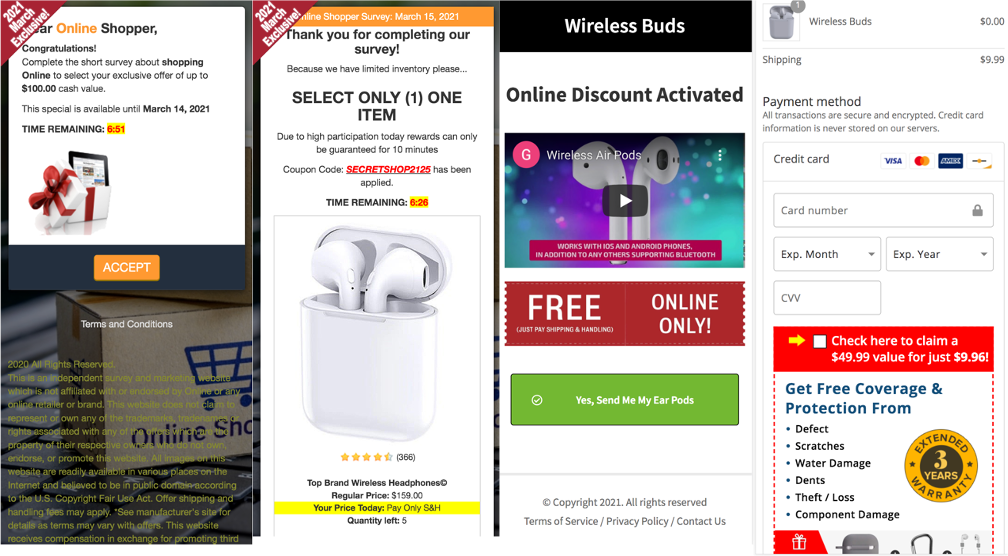The height and width of the screenshot is (556, 1008).
Task: Click the Contact Us link
Action: pos(701,521)
